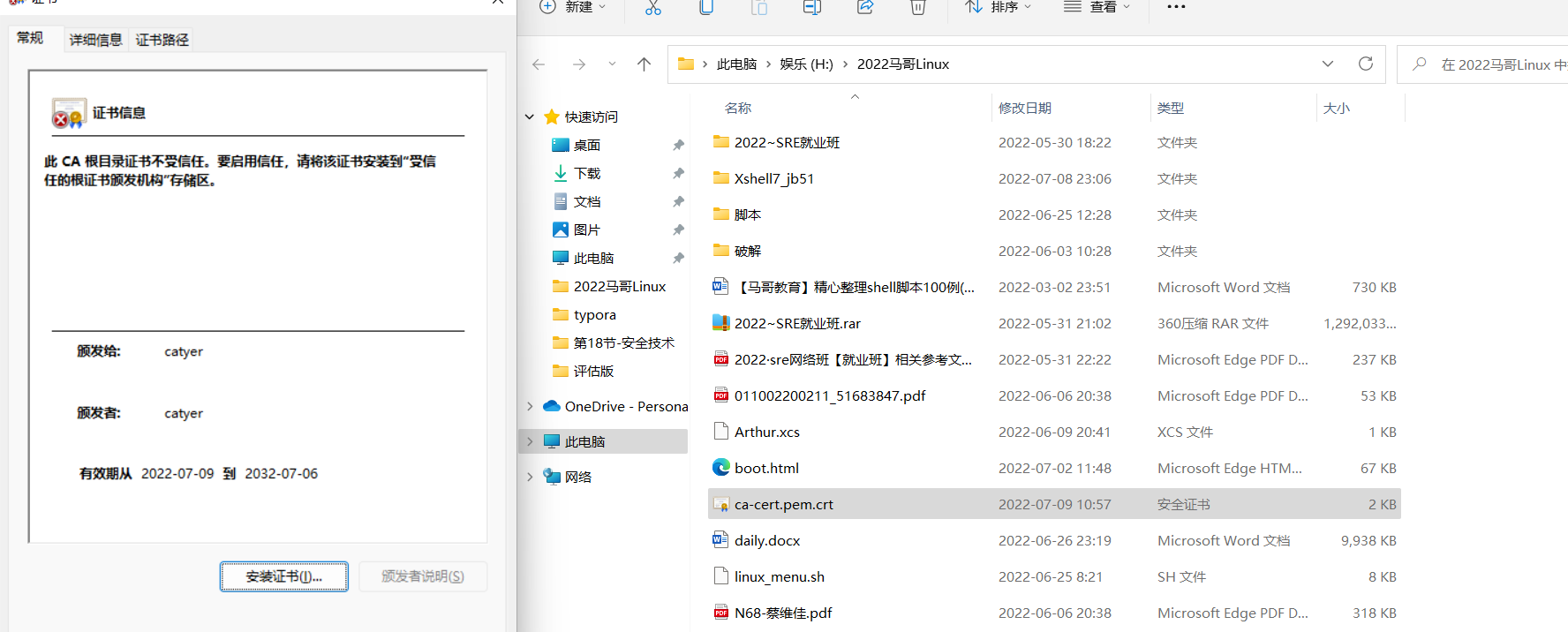Click the Share icon in Explorer toolbar
The height and width of the screenshot is (632, 1568).
[865, 7]
